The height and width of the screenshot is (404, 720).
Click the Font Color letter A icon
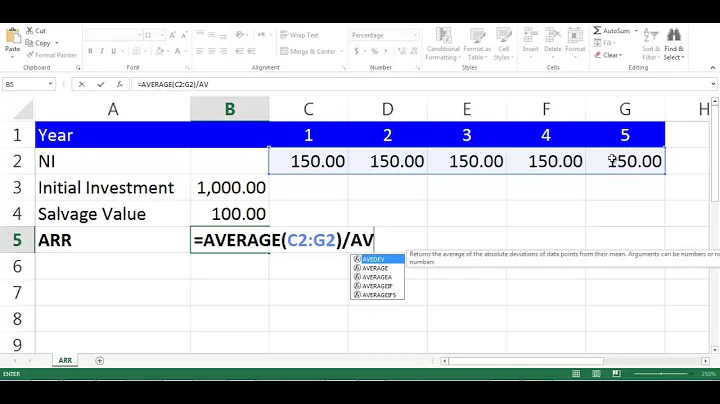tap(177, 51)
